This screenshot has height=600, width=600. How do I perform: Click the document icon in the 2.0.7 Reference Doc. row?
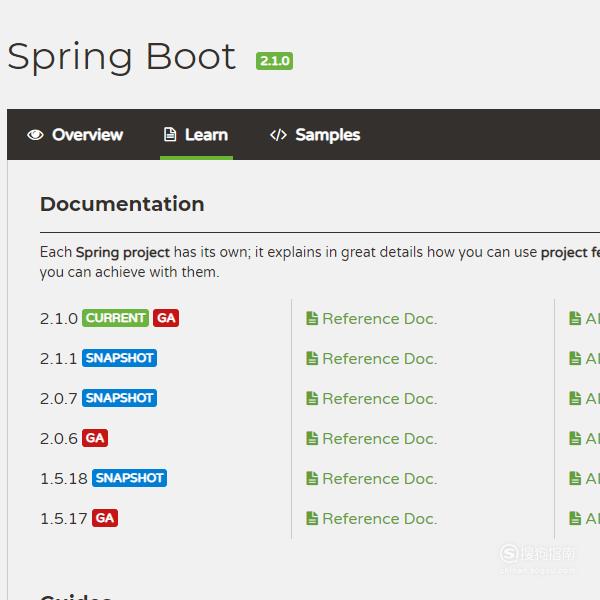point(312,398)
